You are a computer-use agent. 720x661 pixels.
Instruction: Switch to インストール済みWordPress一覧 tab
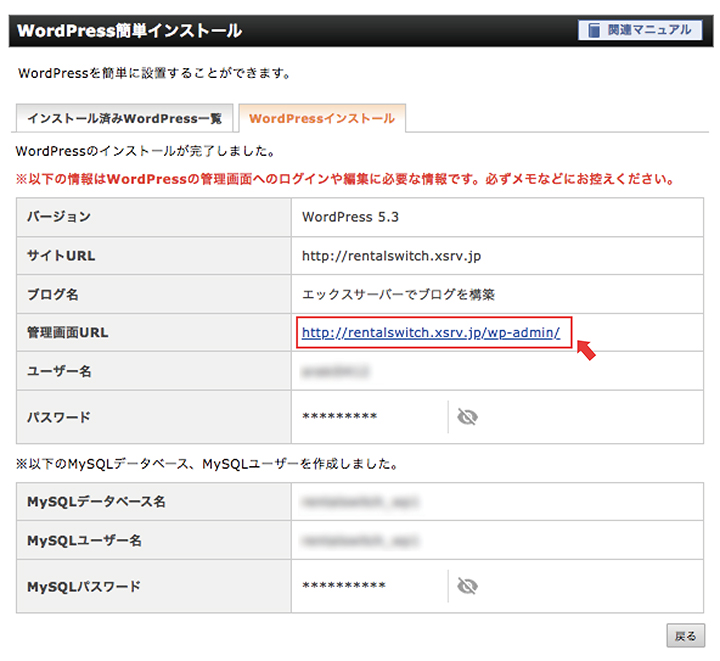click(124, 118)
